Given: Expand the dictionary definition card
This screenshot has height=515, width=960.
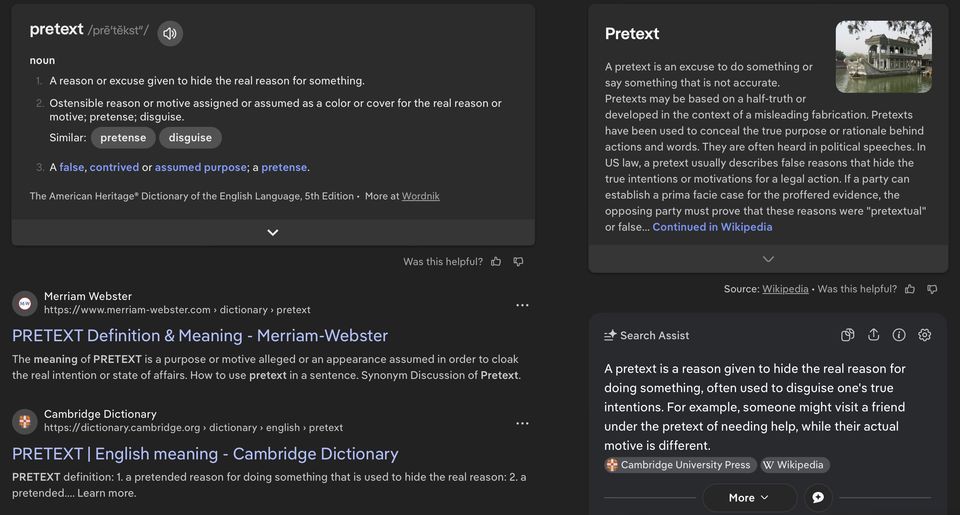Looking at the screenshot, I should [273, 233].
